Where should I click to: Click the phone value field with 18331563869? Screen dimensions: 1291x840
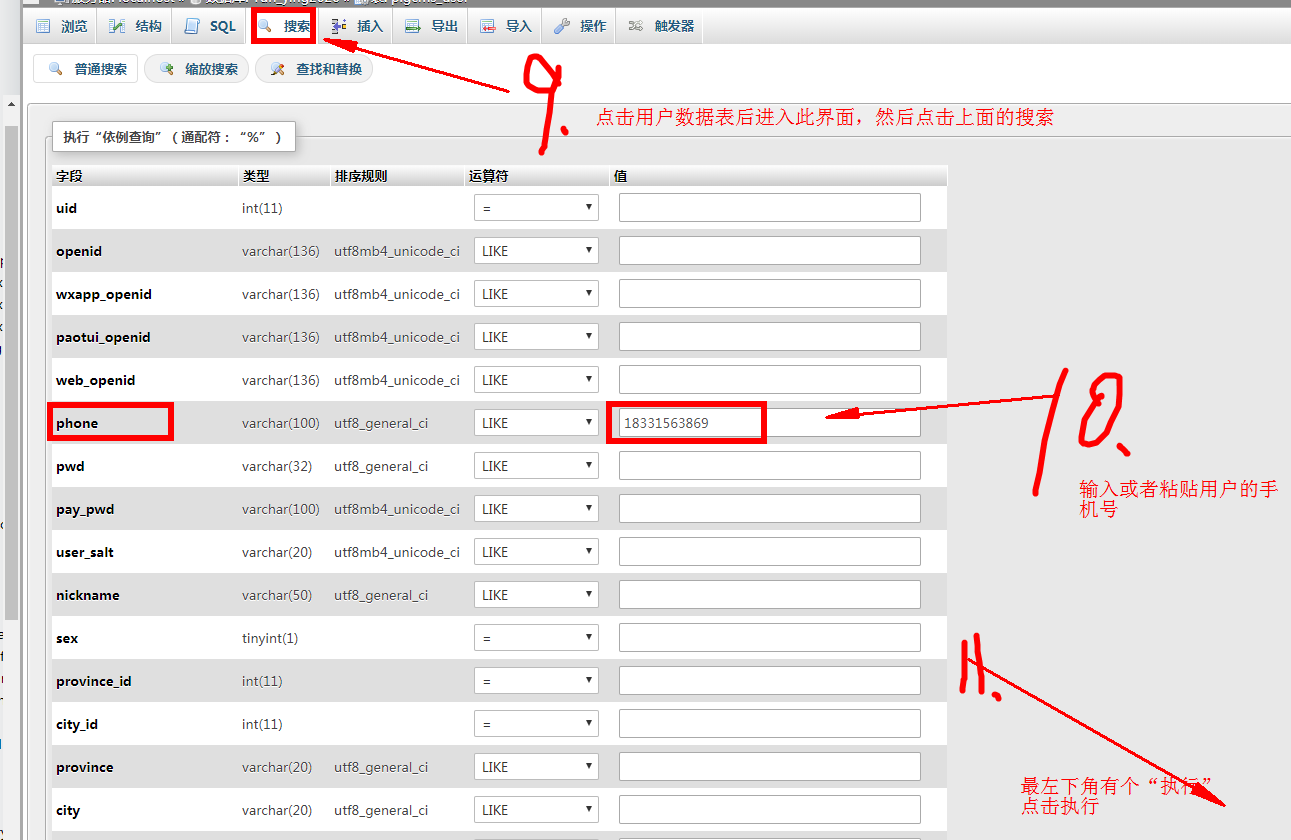click(x=770, y=423)
